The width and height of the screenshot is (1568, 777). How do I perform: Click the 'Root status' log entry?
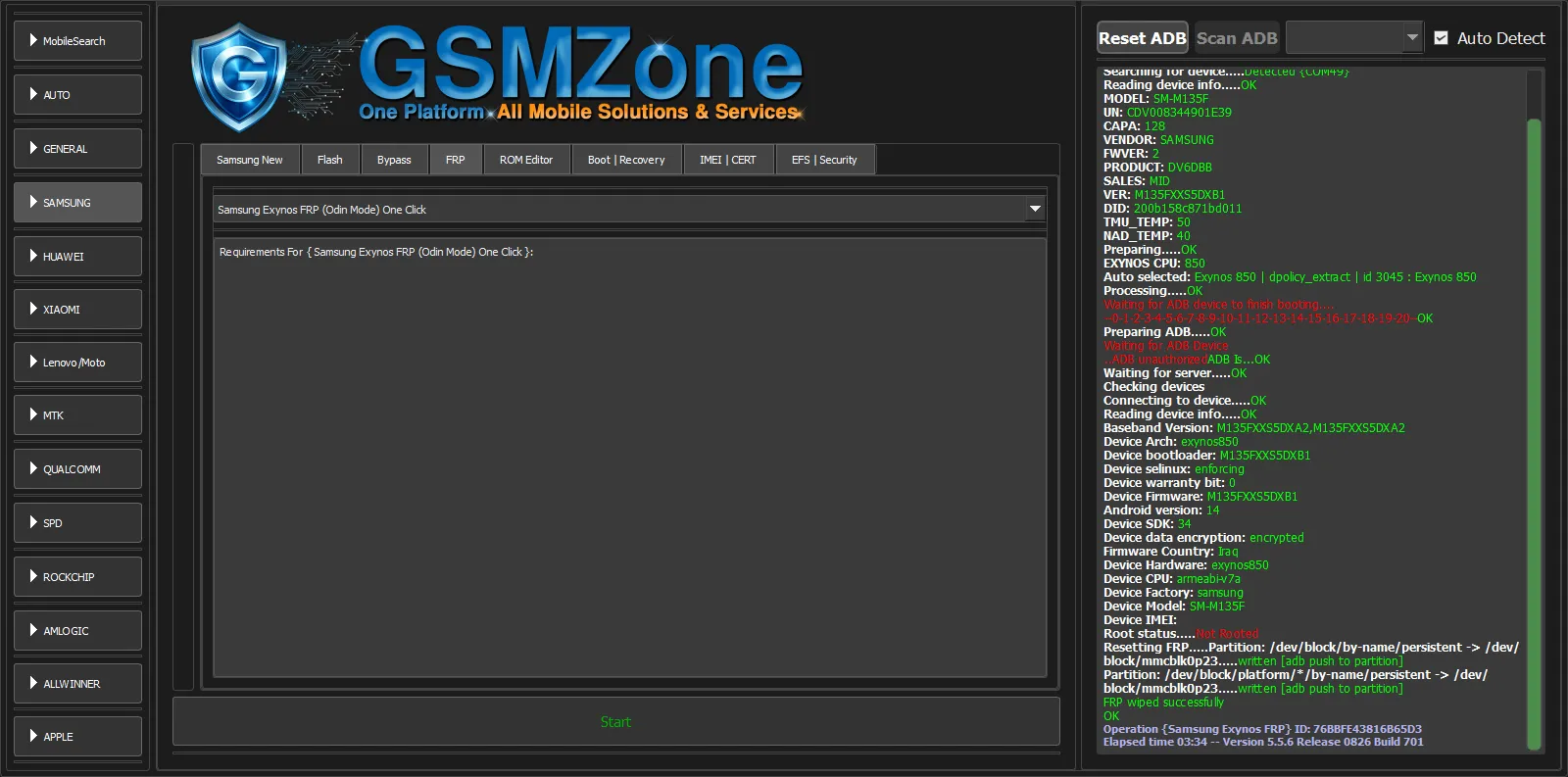tap(1181, 634)
